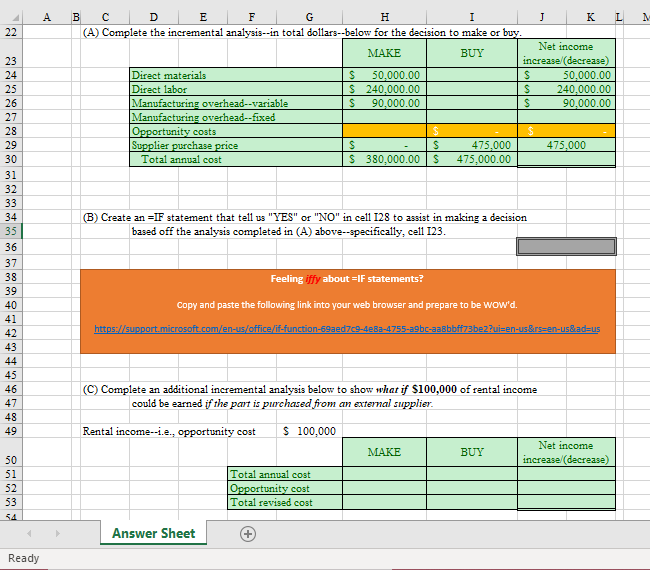
Task: Click the BUY header in row 23
Action: (472, 53)
